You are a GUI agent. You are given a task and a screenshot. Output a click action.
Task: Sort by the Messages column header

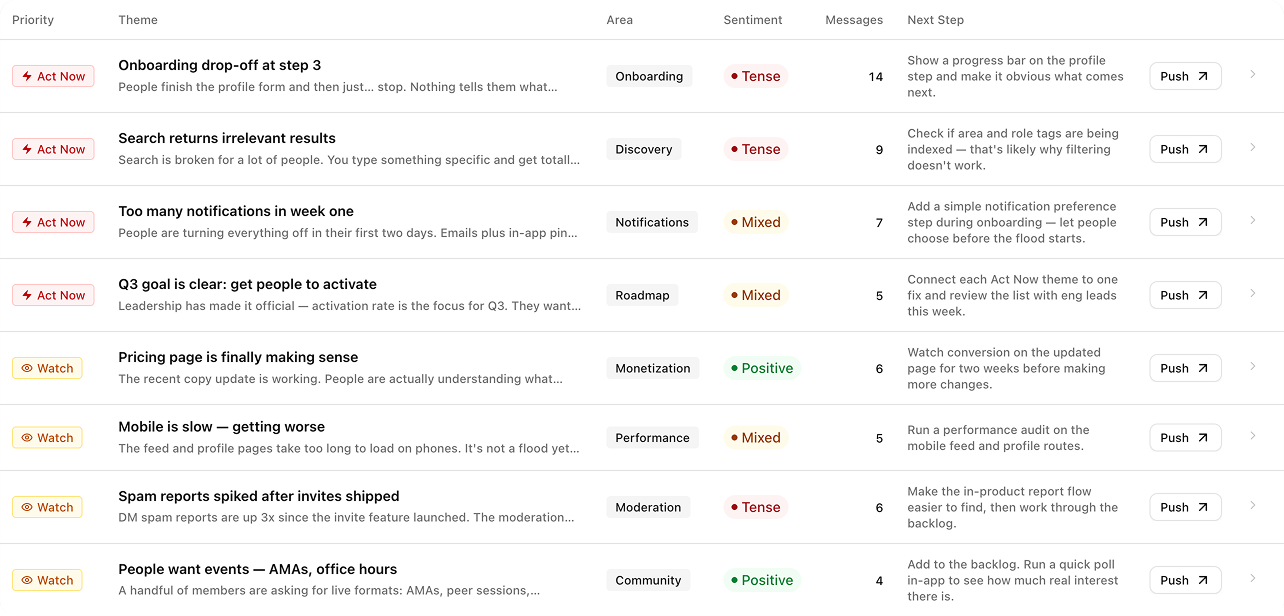pos(854,20)
